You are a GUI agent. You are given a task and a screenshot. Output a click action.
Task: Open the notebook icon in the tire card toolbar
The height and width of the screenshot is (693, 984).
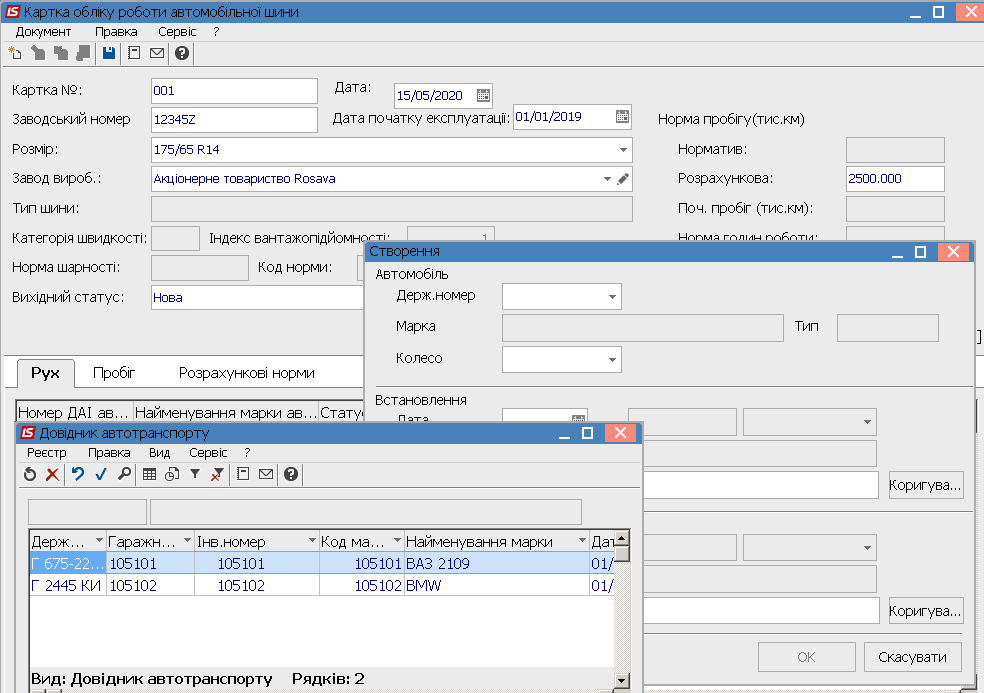(x=134, y=53)
